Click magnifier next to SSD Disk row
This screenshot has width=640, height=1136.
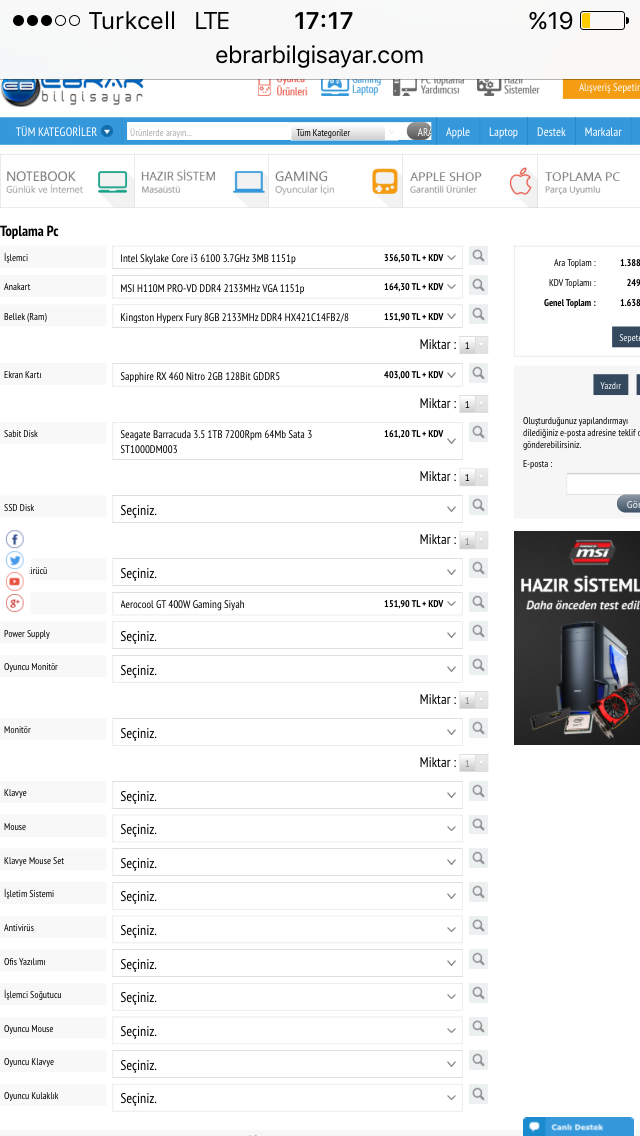point(478,505)
